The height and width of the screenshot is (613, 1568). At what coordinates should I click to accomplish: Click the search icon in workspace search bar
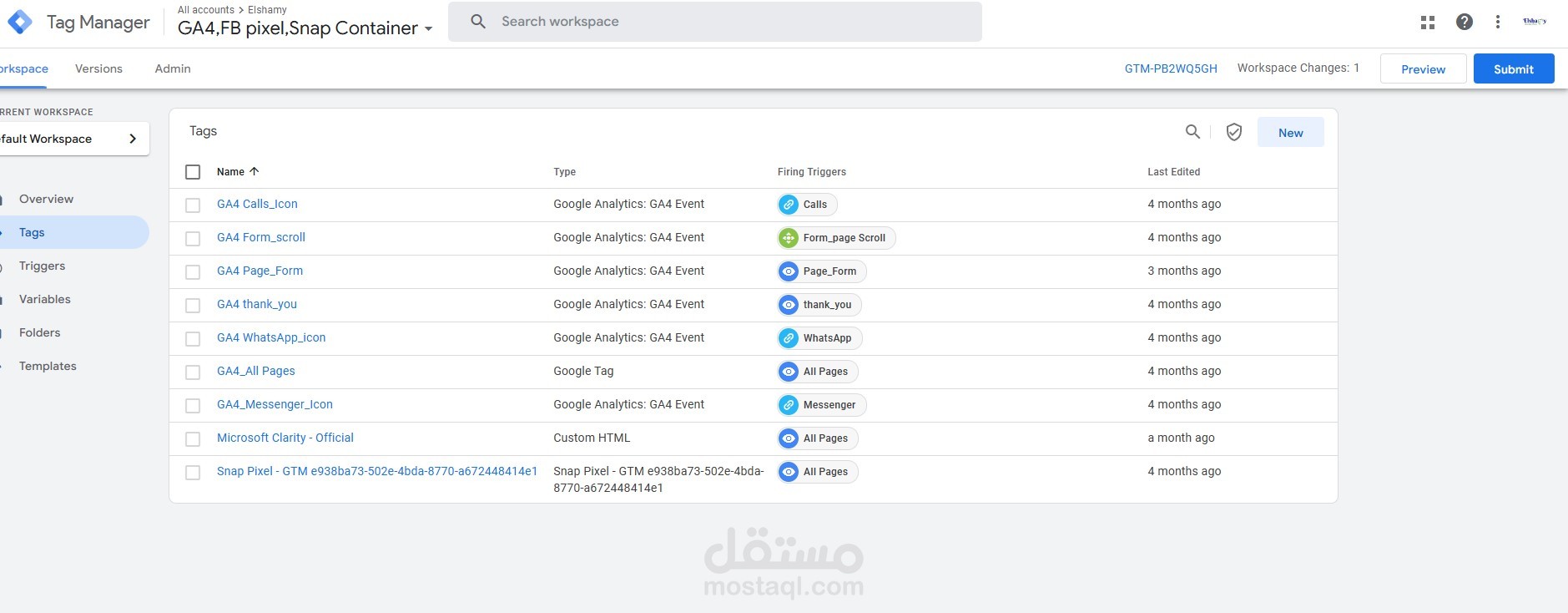click(x=478, y=22)
